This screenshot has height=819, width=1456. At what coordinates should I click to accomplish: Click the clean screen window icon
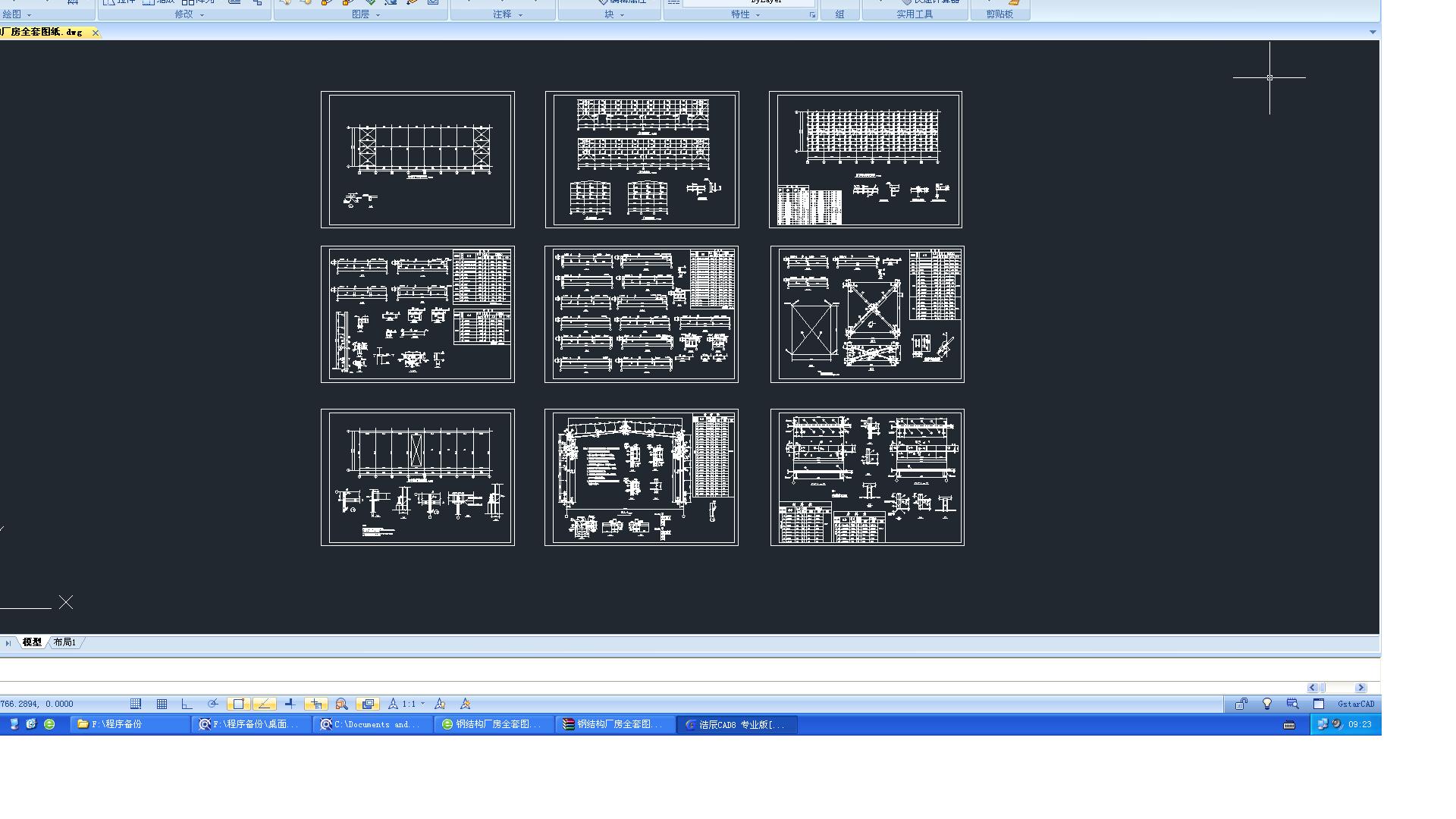(x=1319, y=704)
